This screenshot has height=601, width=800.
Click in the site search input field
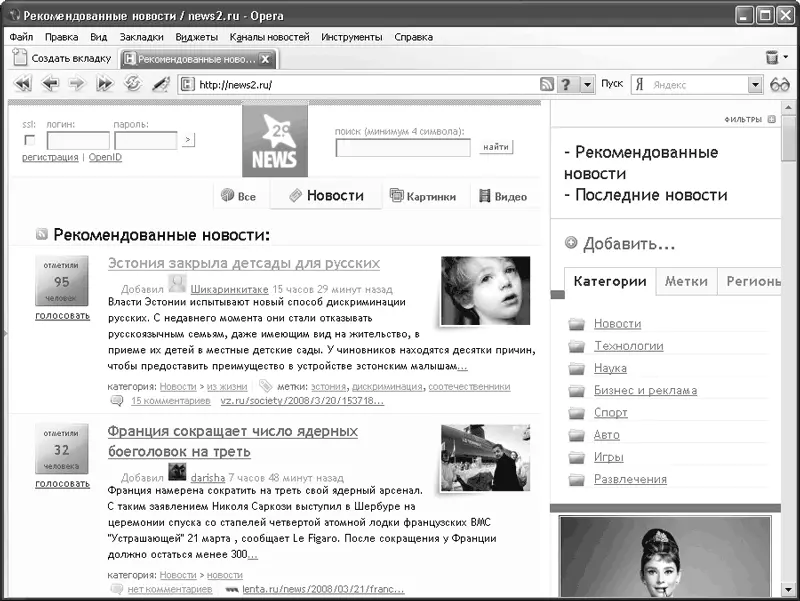403,148
